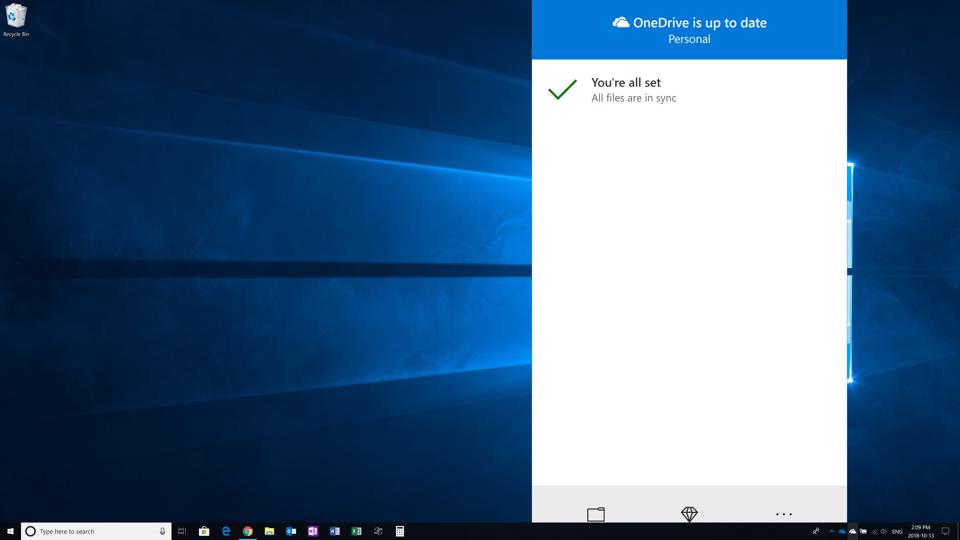Open the Action Center notifications icon
This screenshot has height=540, width=960.
[945, 531]
